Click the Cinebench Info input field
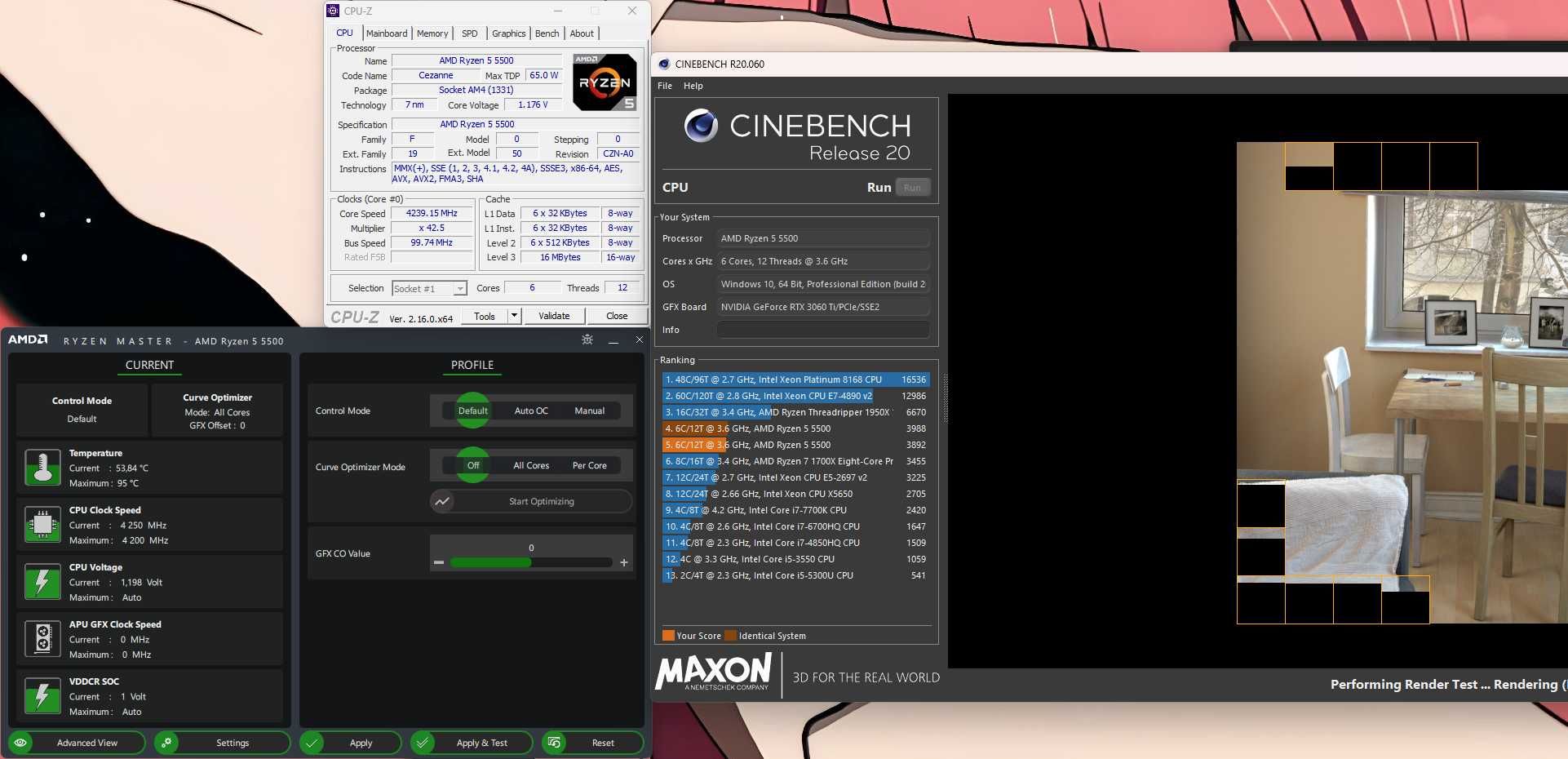 [x=823, y=330]
